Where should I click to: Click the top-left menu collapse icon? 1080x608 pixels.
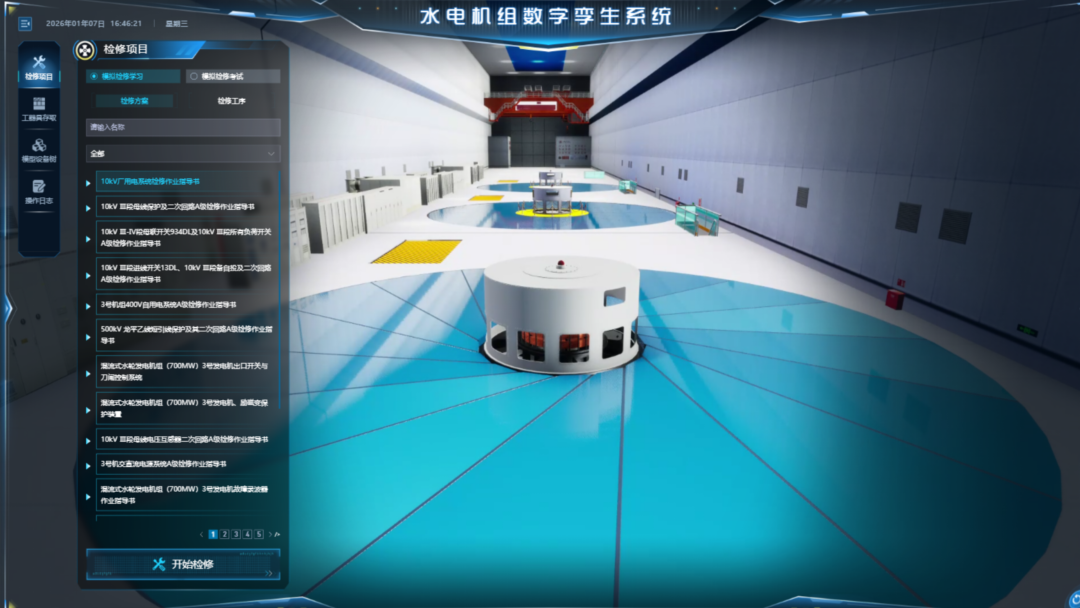click(x=25, y=23)
